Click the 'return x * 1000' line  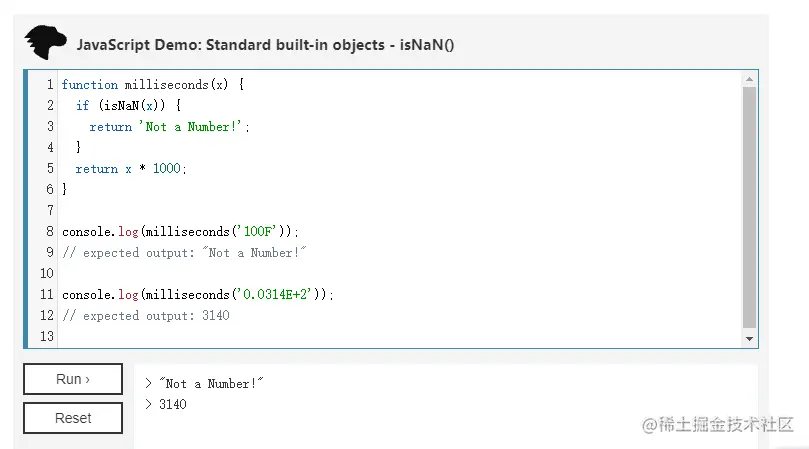130,169
